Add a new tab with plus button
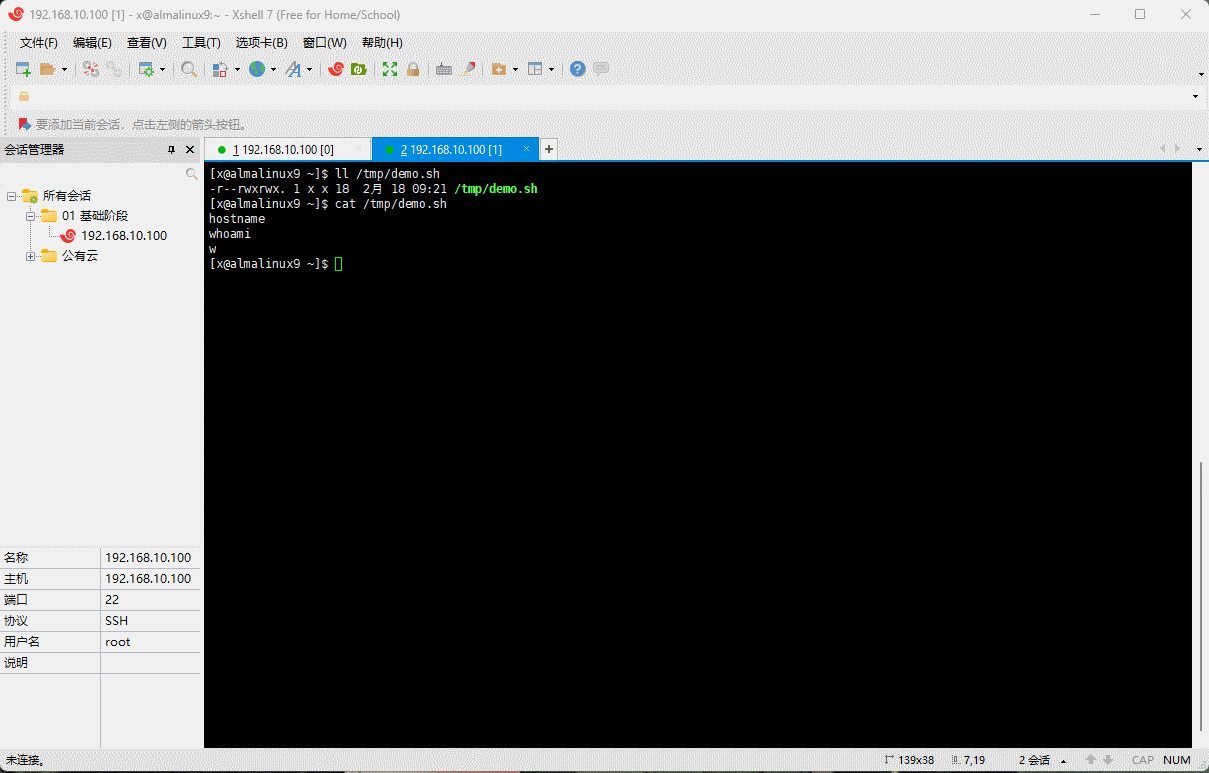Screen dimensions: 1209x773 pos(548,150)
